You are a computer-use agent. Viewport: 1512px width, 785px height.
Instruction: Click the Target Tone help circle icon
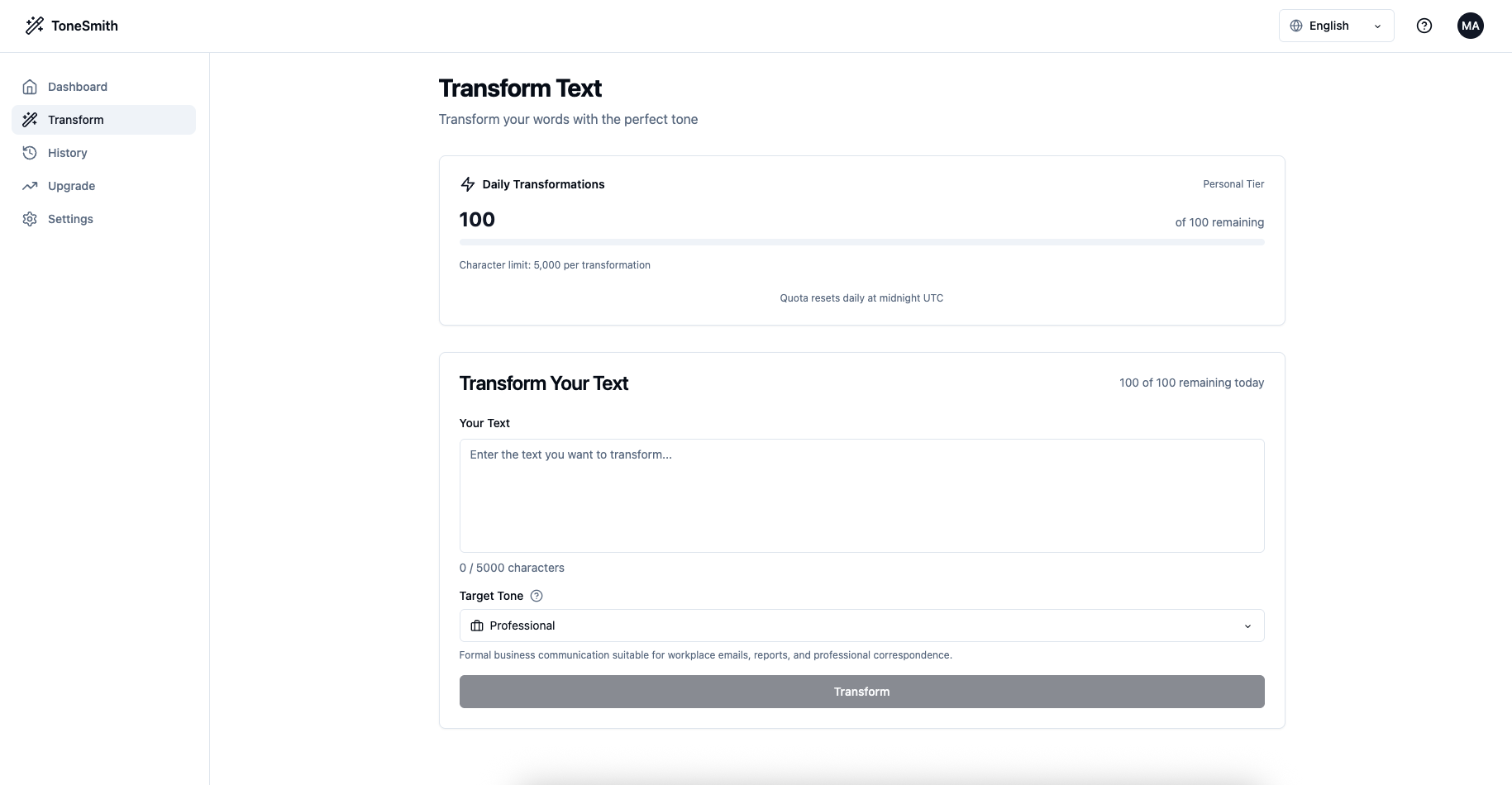click(x=536, y=596)
